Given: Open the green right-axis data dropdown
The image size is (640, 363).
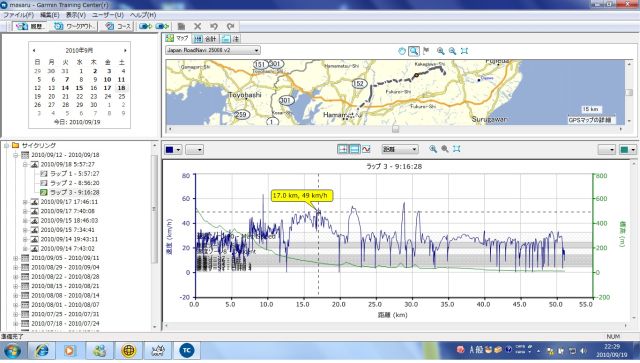Looking at the screenshot, I should click(628, 150).
